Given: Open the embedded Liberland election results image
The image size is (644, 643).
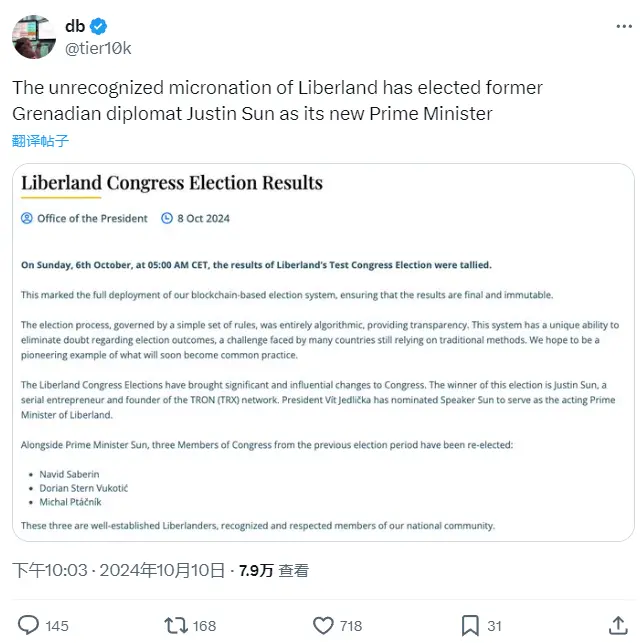Looking at the screenshot, I should (x=323, y=400).
